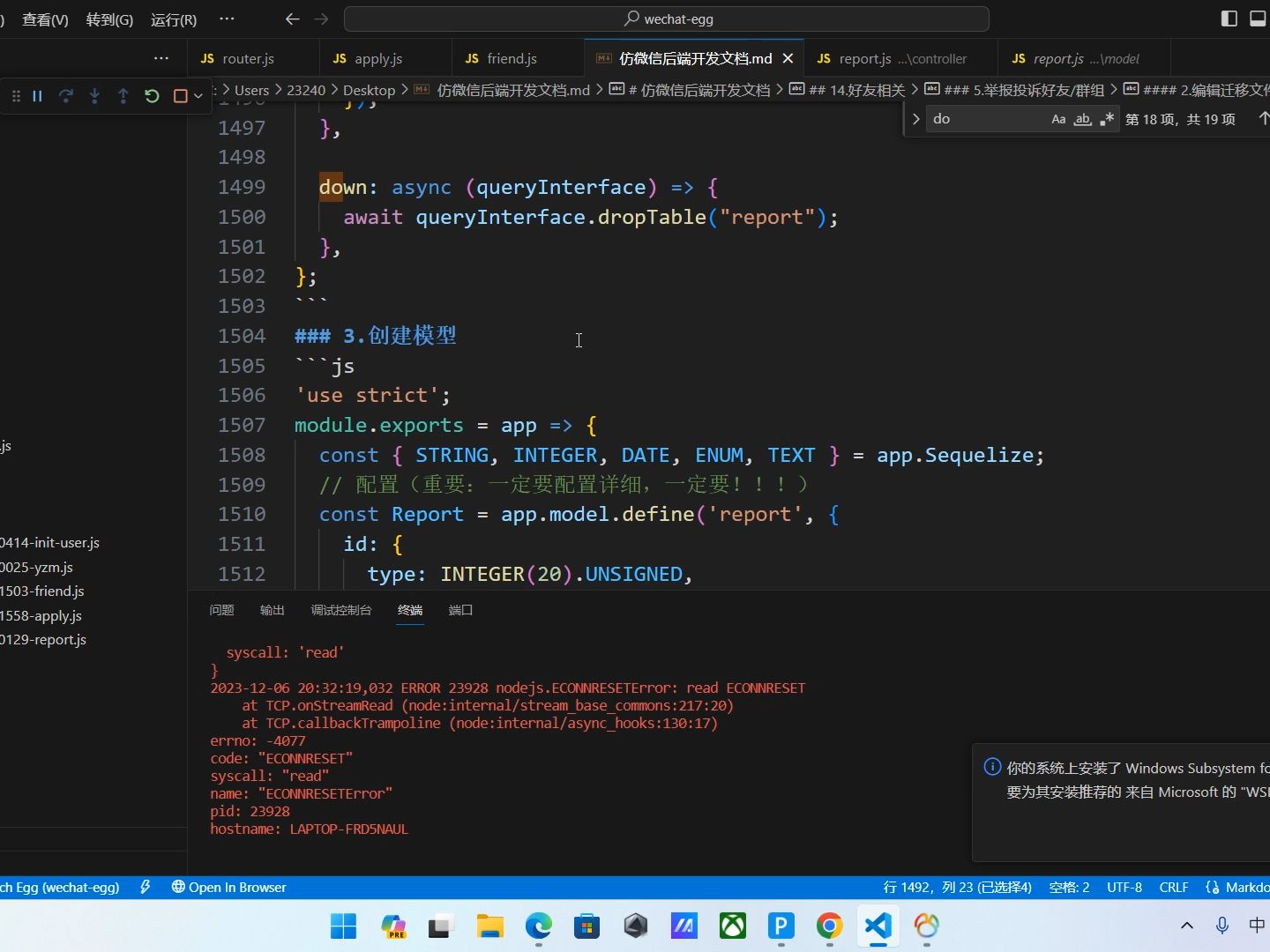
Task: Toggle Match Whole Word in the find widget
Action: coord(1082,119)
